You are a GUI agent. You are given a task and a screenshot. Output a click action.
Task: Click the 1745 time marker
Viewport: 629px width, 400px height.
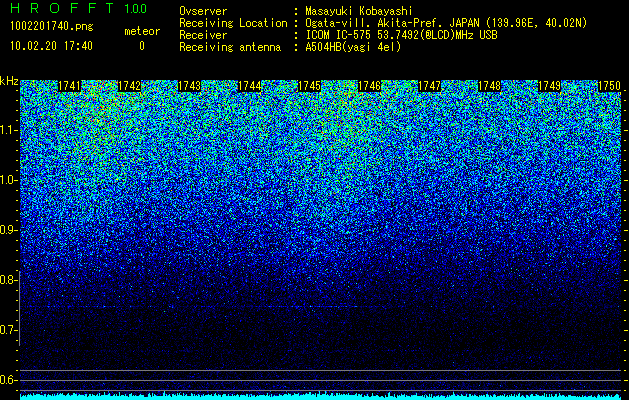tap(309, 86)
